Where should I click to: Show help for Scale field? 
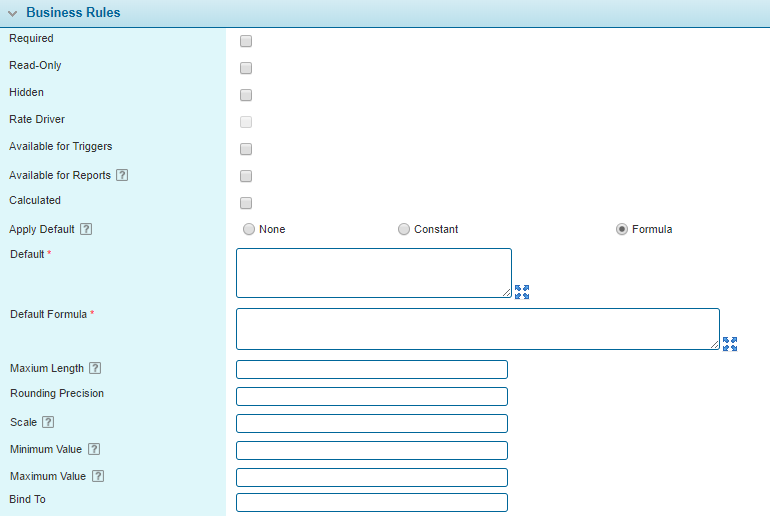click(48, 423)
